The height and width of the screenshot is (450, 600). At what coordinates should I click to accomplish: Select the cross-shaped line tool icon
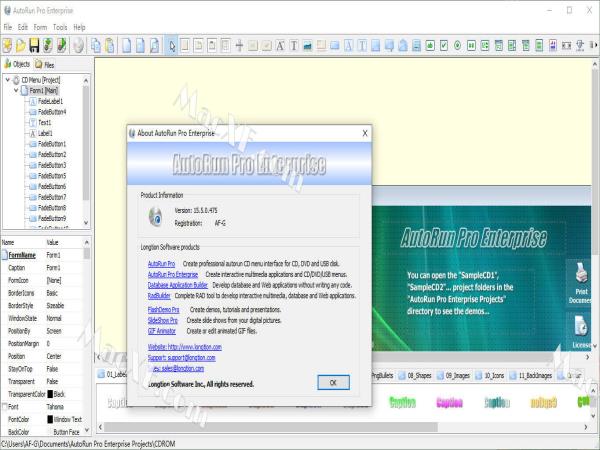tap(239, 46)
